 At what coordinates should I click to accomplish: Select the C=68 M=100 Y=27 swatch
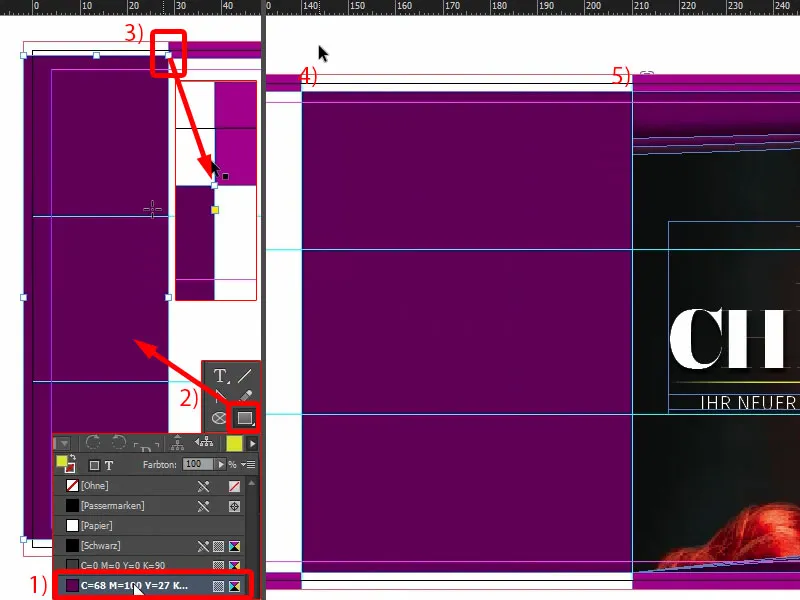pyautogui.click(x=153, y=586)
